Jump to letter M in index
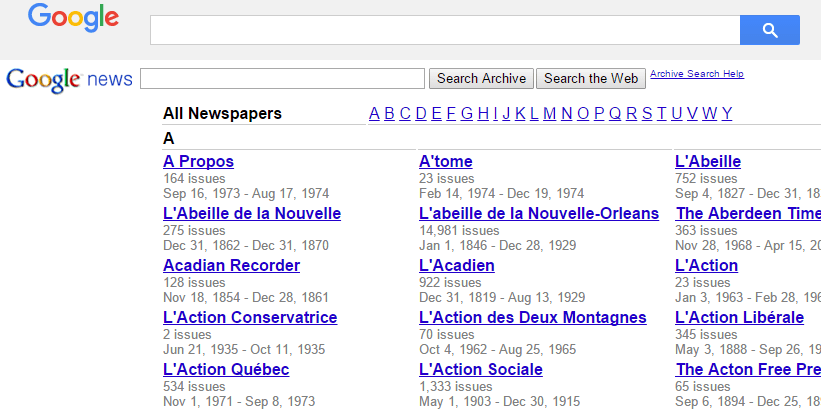The width and height of the screenshot is (821, 414). (549, 114)
